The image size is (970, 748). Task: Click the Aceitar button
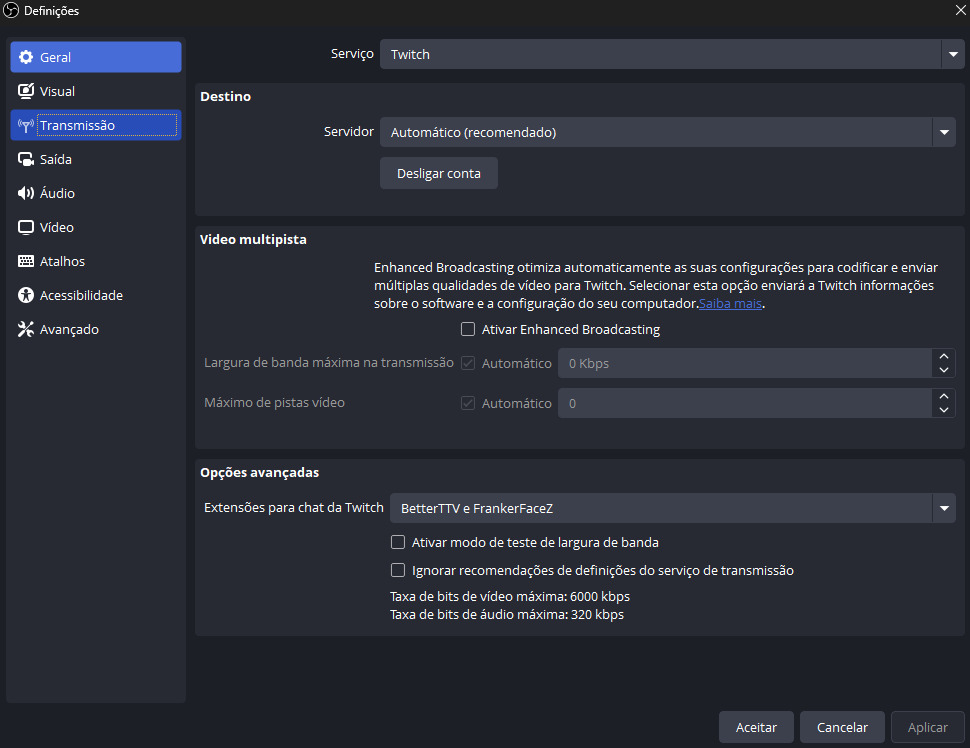[756, 728]
